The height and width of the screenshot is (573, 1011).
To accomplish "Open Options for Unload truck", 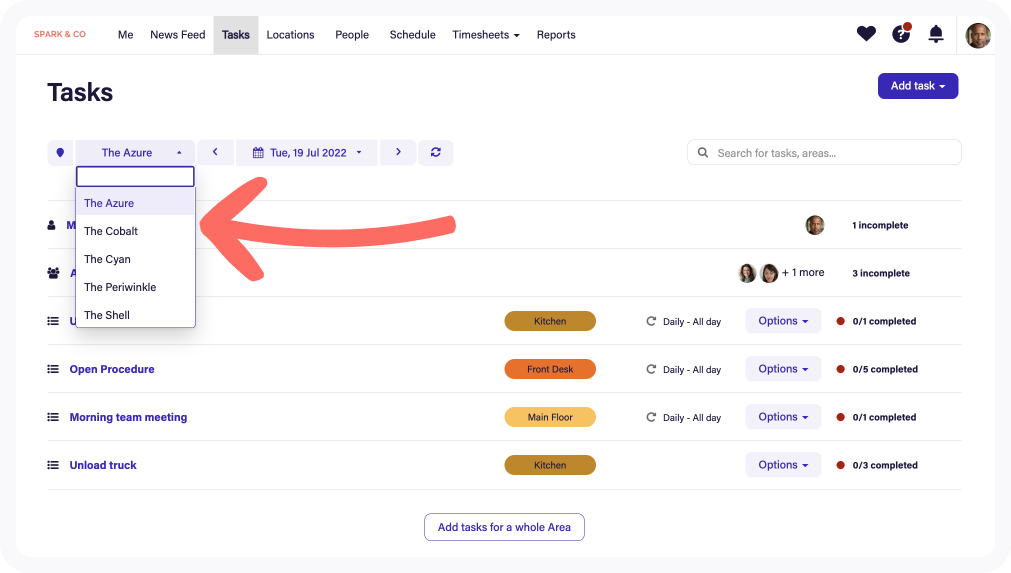I will click(x=783, y=465).
